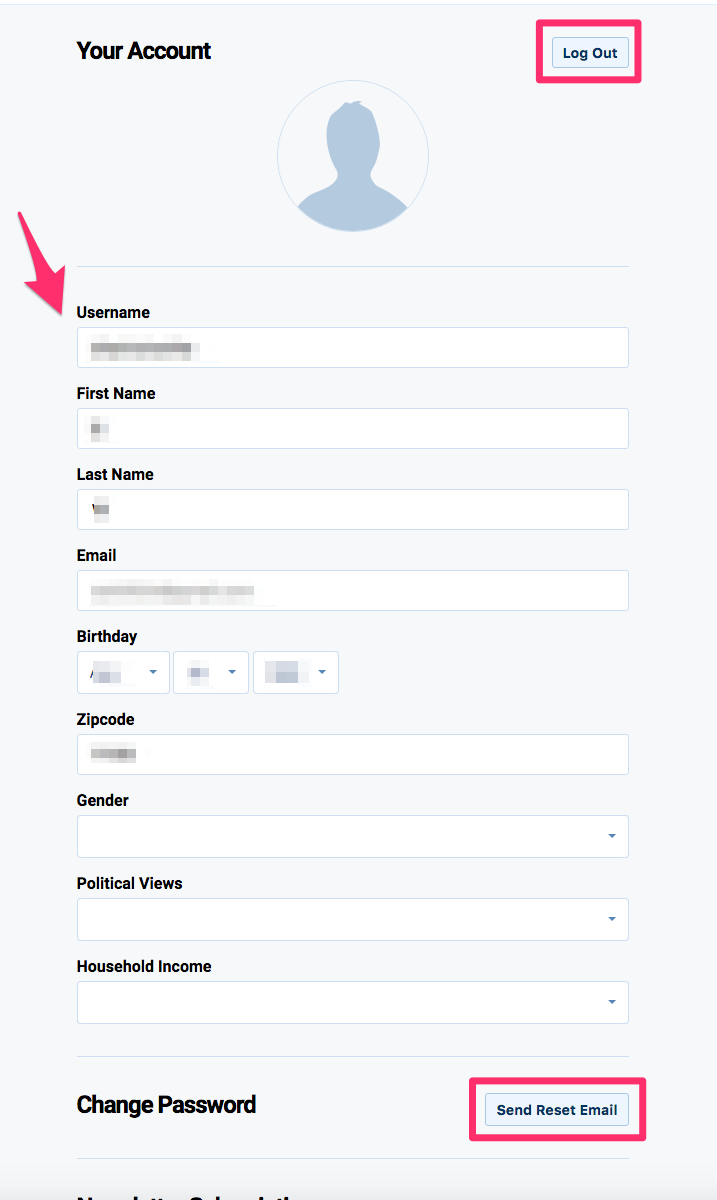Viewport: 717px width, 1200px height.
Task: Focus the Username text field
Action: coord(353,348)
